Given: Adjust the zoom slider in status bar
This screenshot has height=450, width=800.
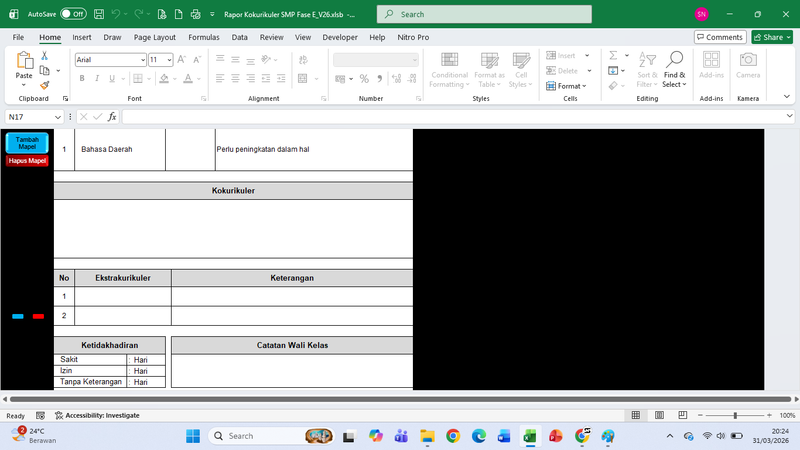Looking at the screenshot, I should 736,415.
